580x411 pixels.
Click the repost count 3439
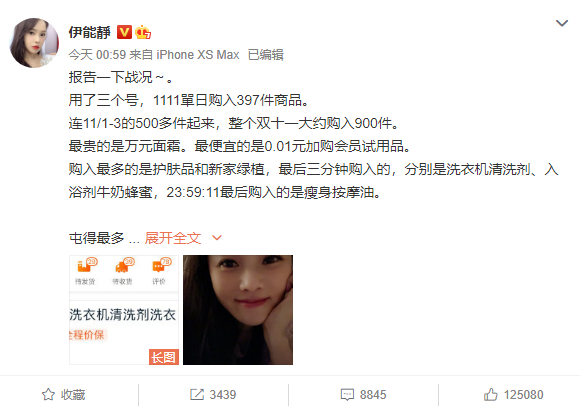click(223, 395)
